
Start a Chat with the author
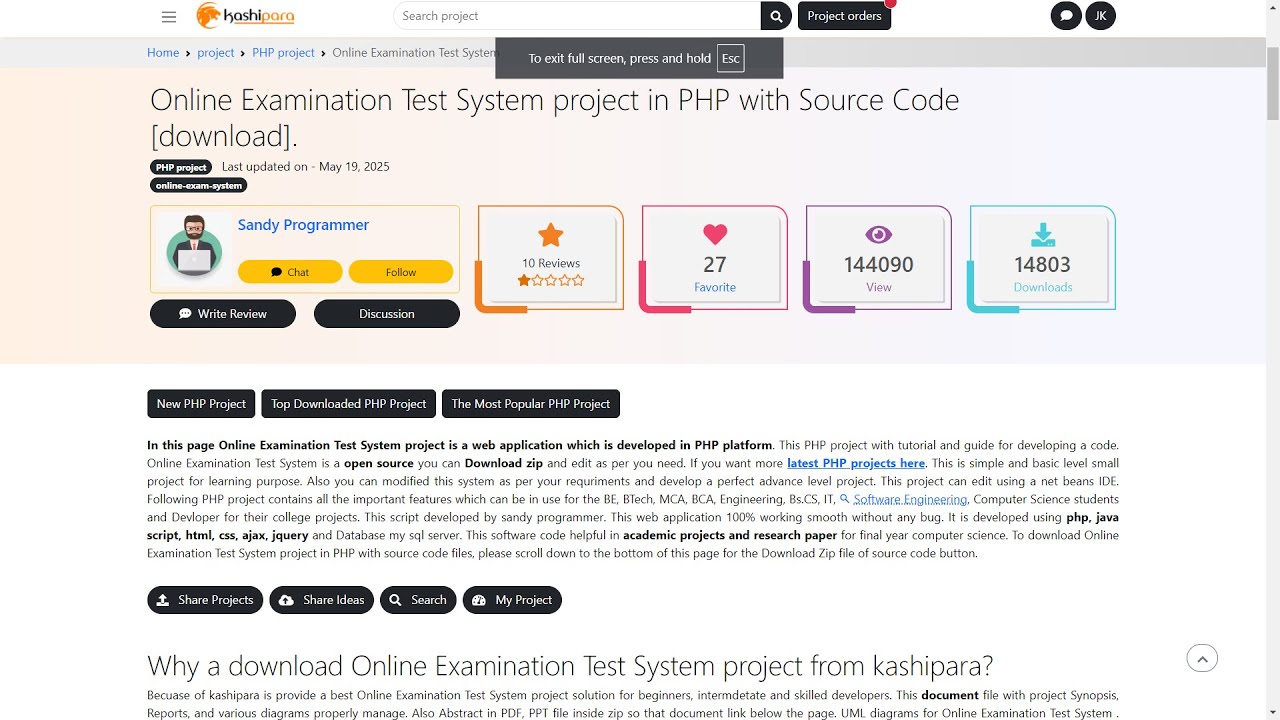290,272
